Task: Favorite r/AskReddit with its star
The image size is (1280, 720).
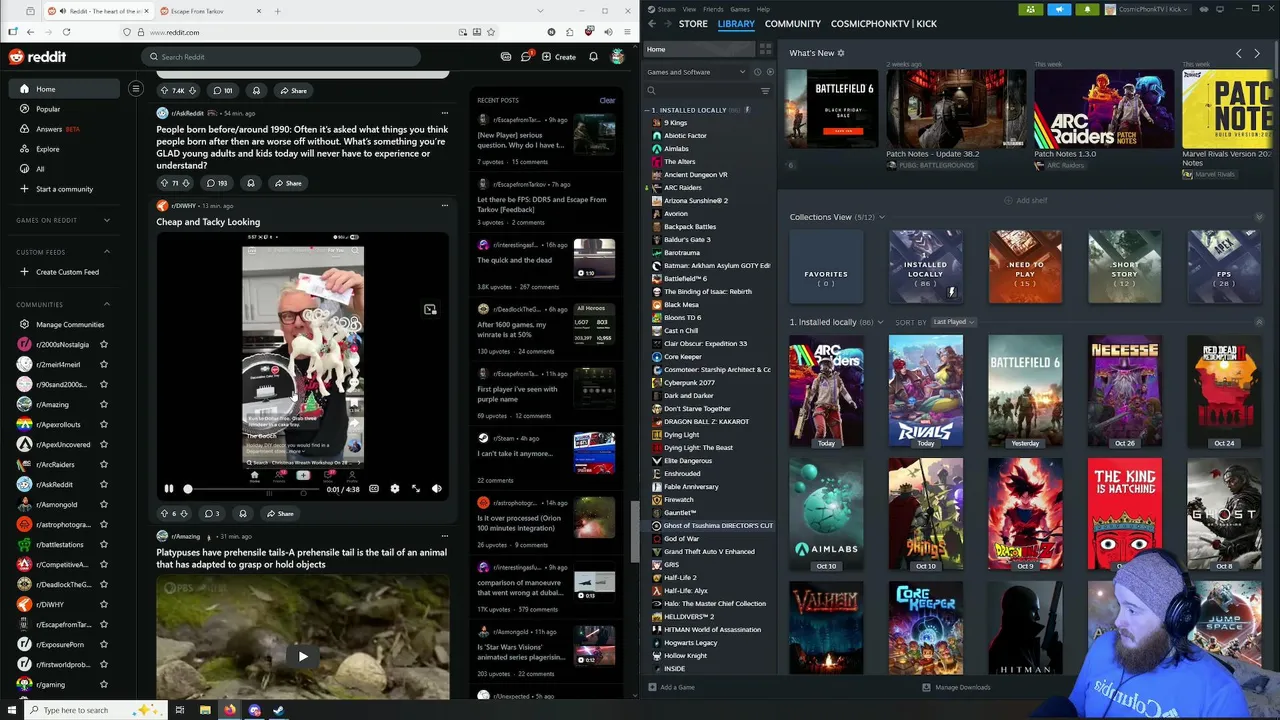Action: coord(103,484)
